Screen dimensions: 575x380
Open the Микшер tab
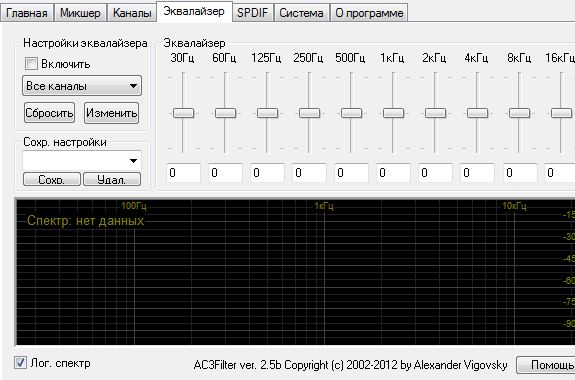point(80,13)
